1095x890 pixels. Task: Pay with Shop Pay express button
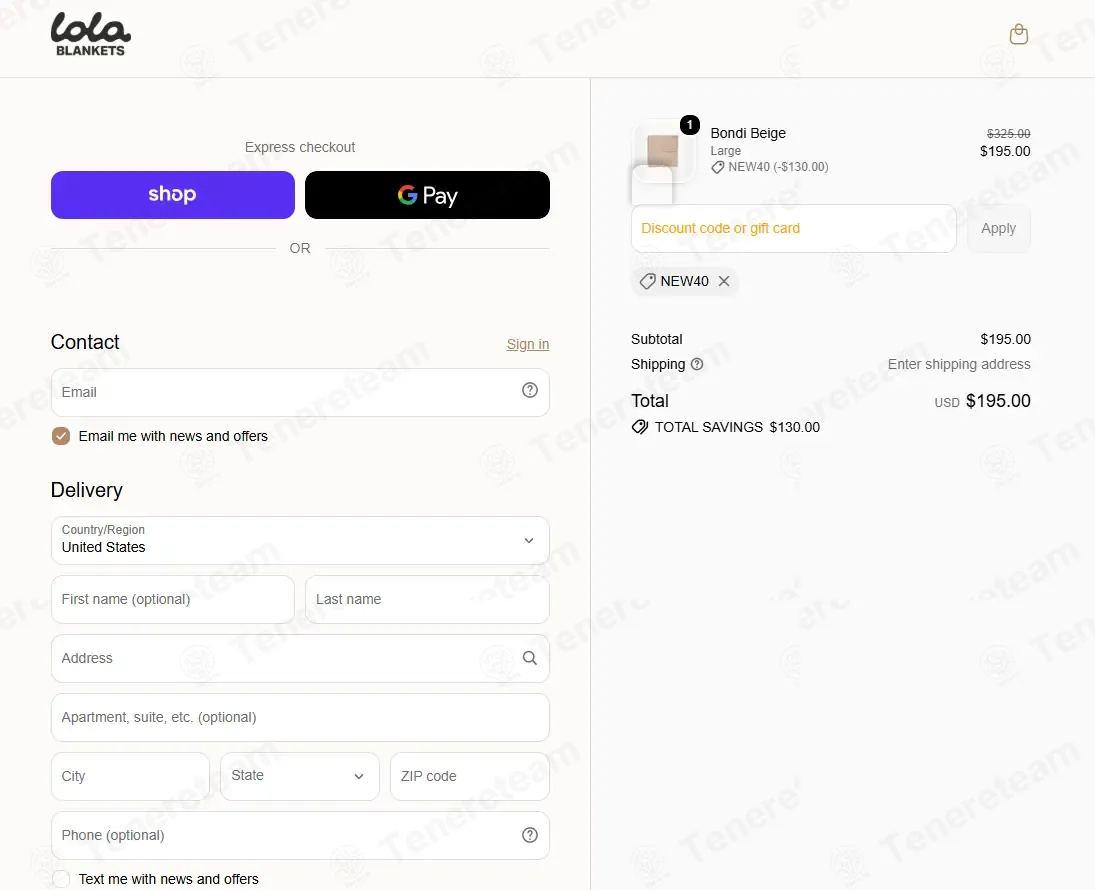(172, 195)
